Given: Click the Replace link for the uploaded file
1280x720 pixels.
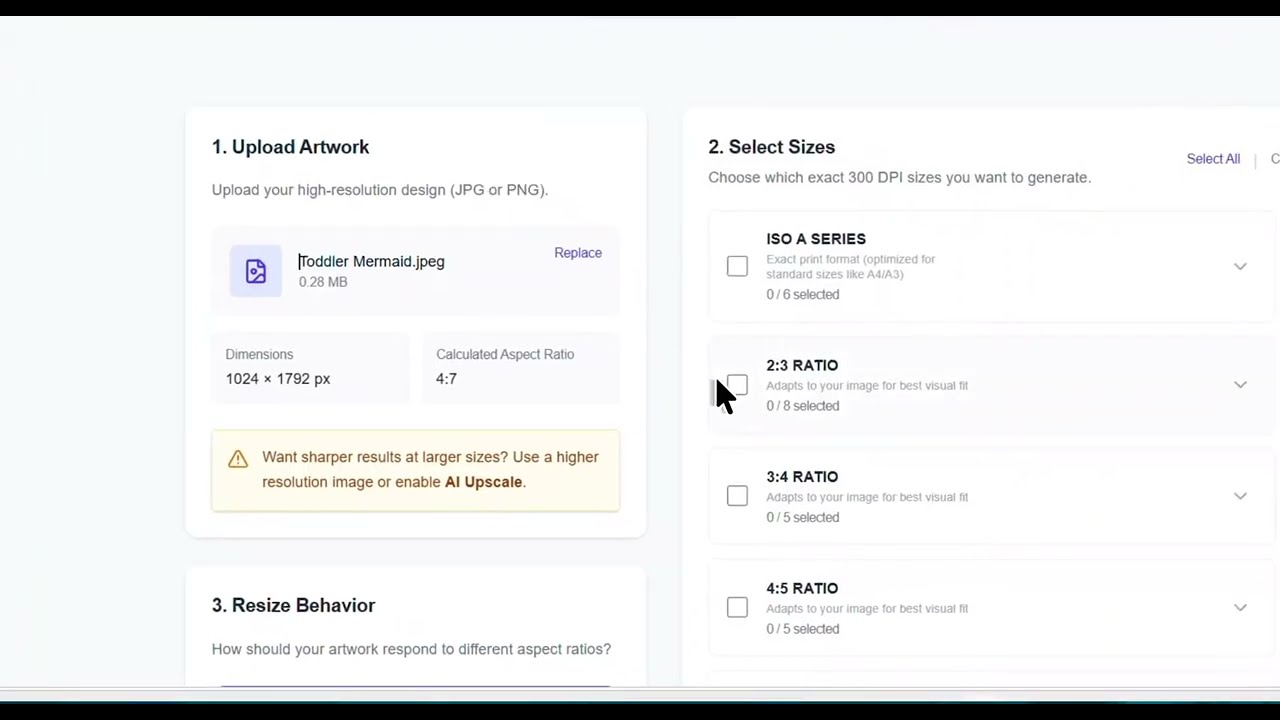Looking at the screenshot, I should [x=578, y=253].
